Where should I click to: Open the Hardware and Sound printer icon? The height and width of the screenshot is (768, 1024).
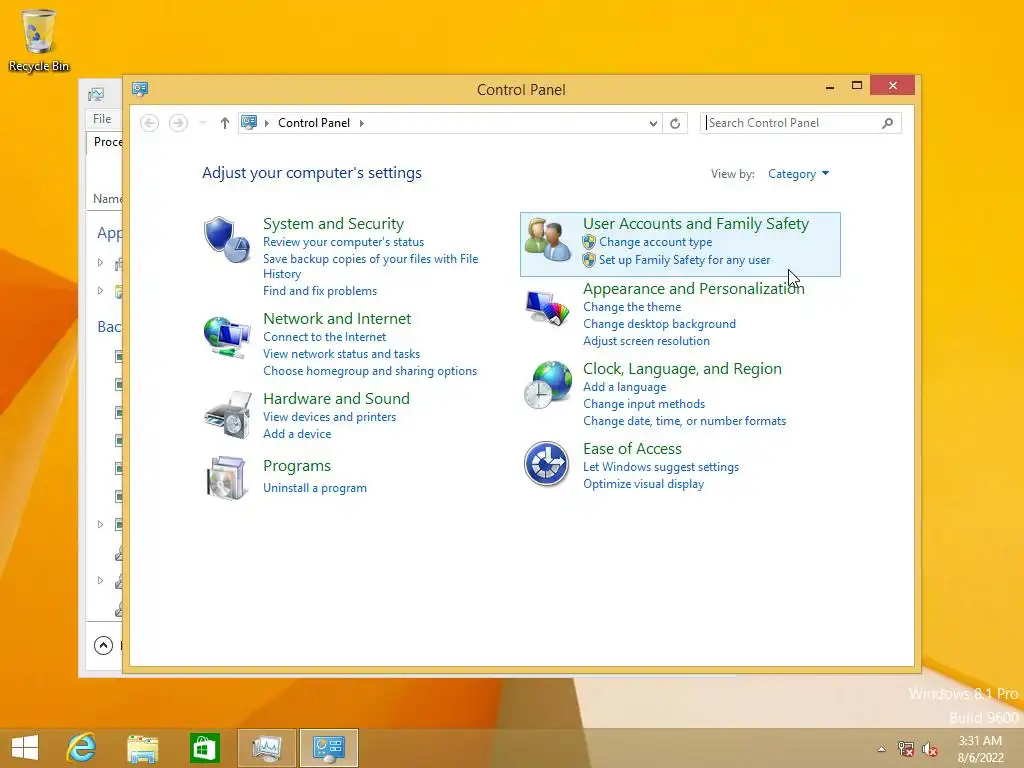(227, 415)
